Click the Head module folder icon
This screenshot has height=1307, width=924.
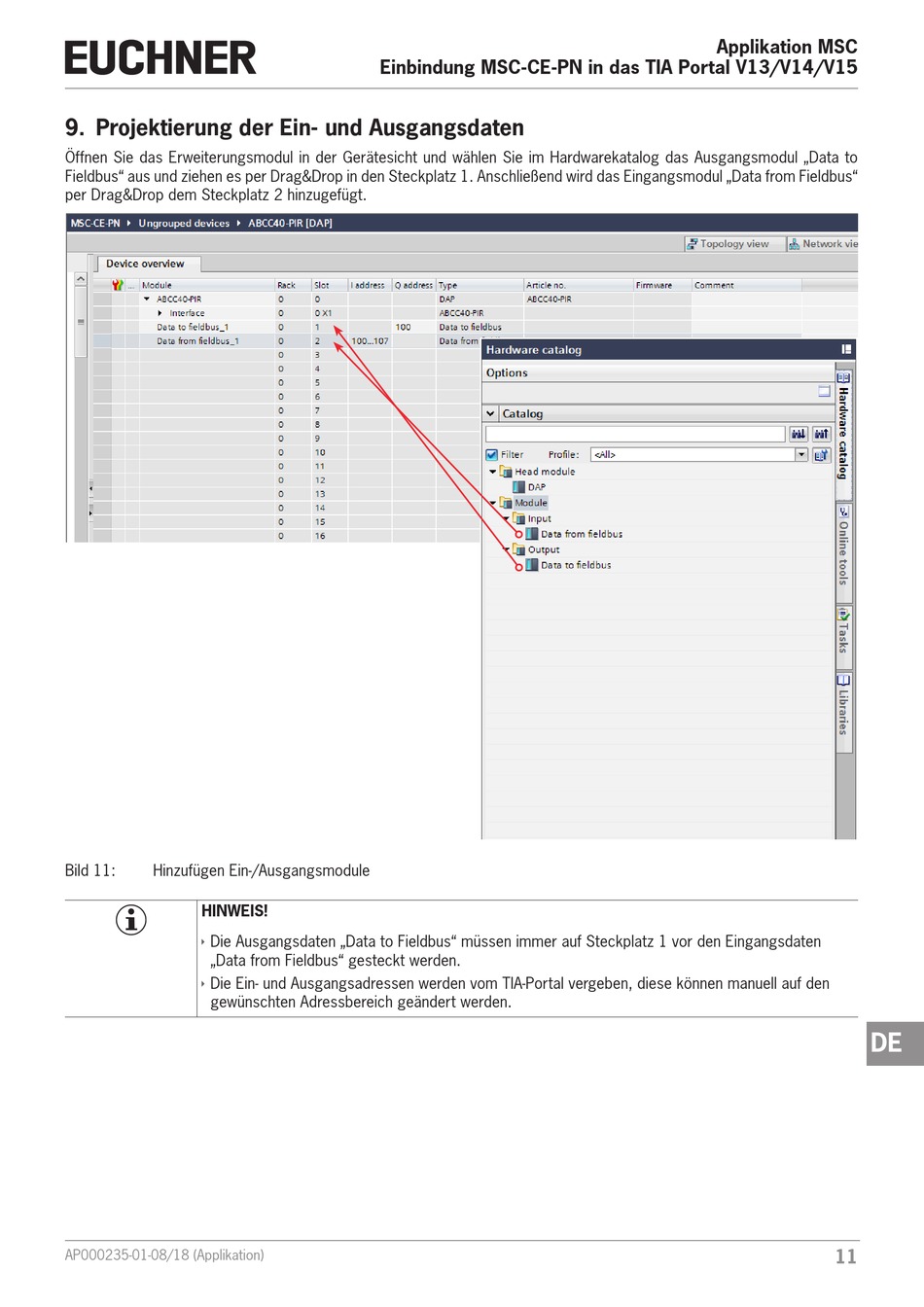506,472
